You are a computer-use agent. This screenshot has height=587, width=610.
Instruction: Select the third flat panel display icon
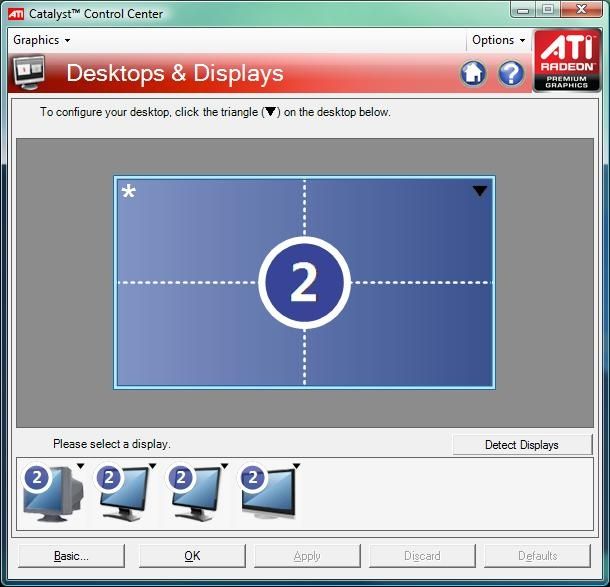[196, 493]
